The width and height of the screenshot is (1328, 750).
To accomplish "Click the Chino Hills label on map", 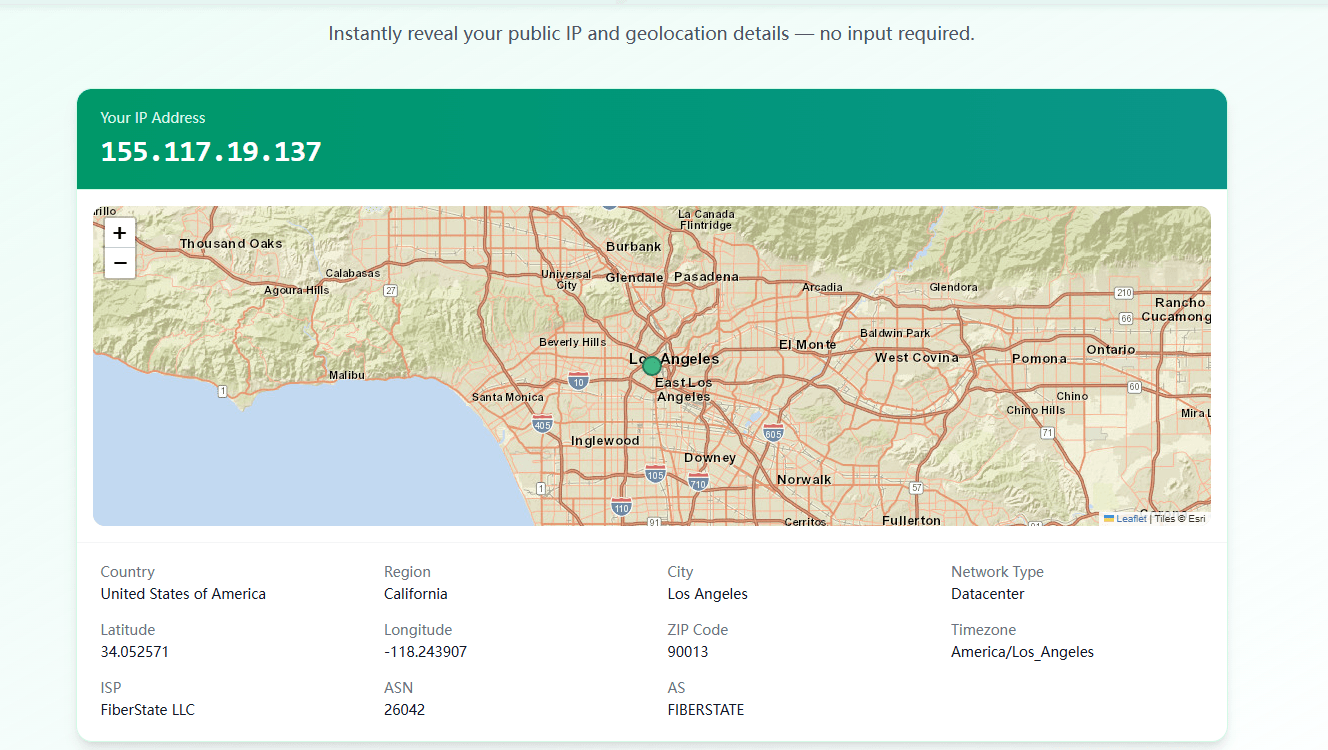I will pos(1036,410).
